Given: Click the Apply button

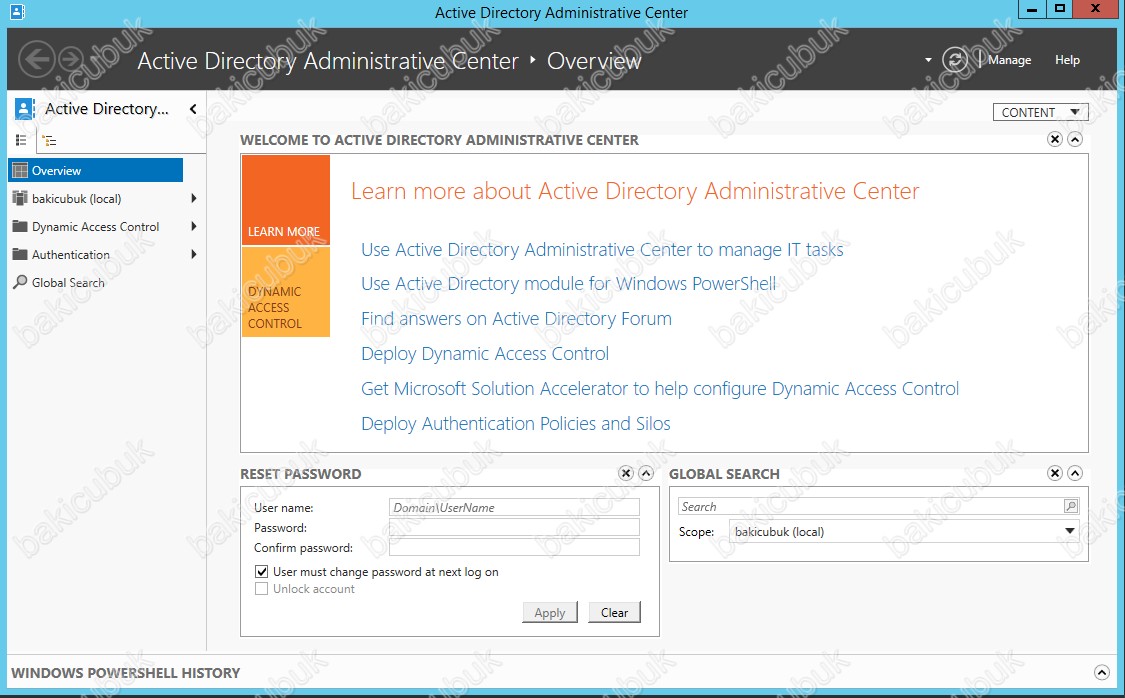Looking at the screenshot, I should (550, 613).
